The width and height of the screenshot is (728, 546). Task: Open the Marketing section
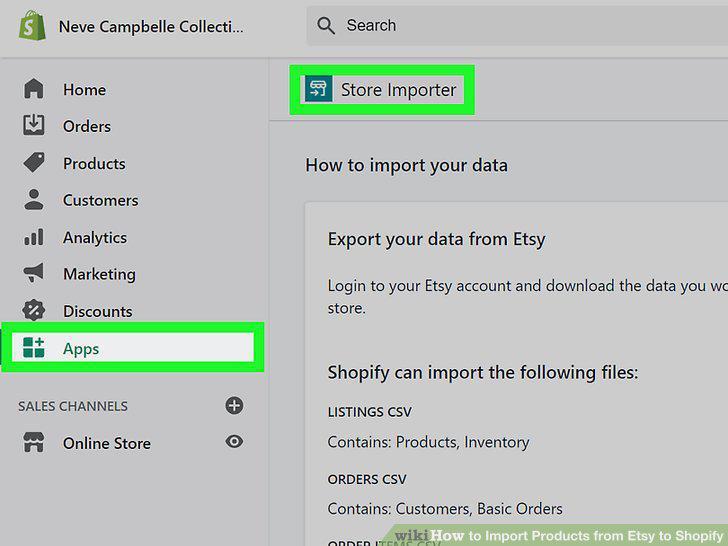tap(99, 274)
